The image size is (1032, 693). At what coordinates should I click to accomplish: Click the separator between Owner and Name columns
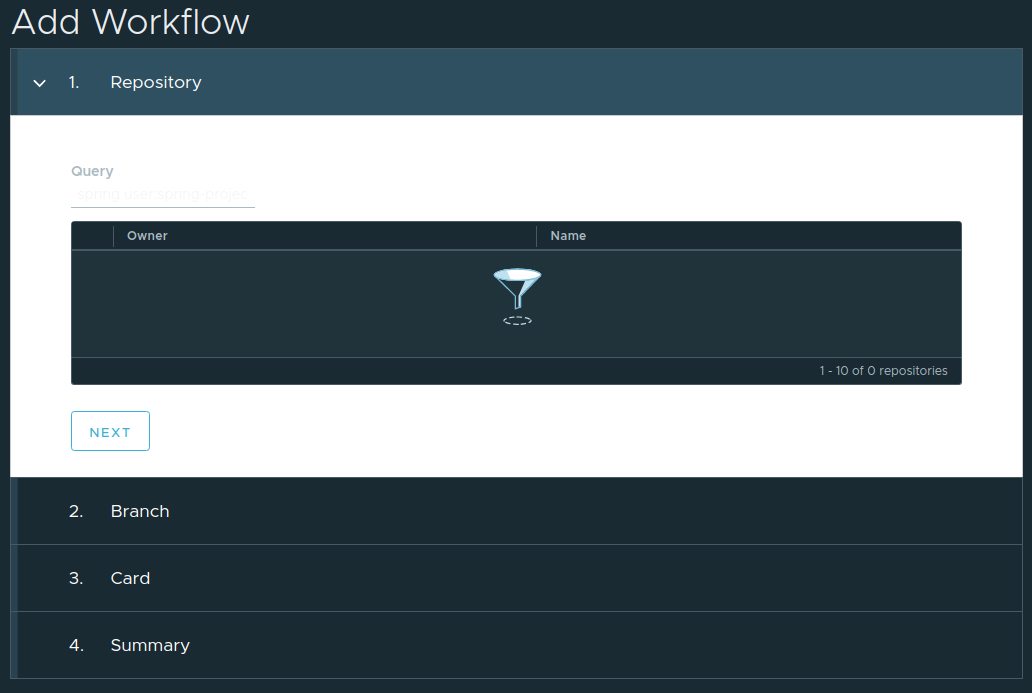point(536,236)
